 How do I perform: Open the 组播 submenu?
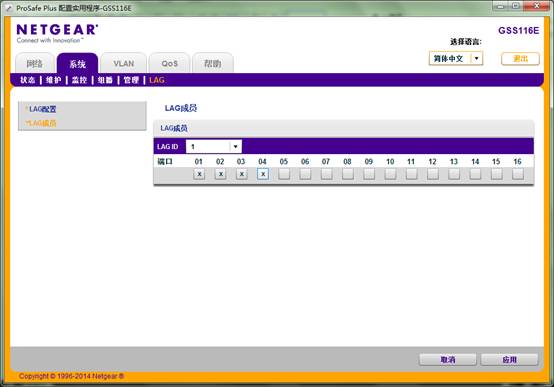[105, 80]
